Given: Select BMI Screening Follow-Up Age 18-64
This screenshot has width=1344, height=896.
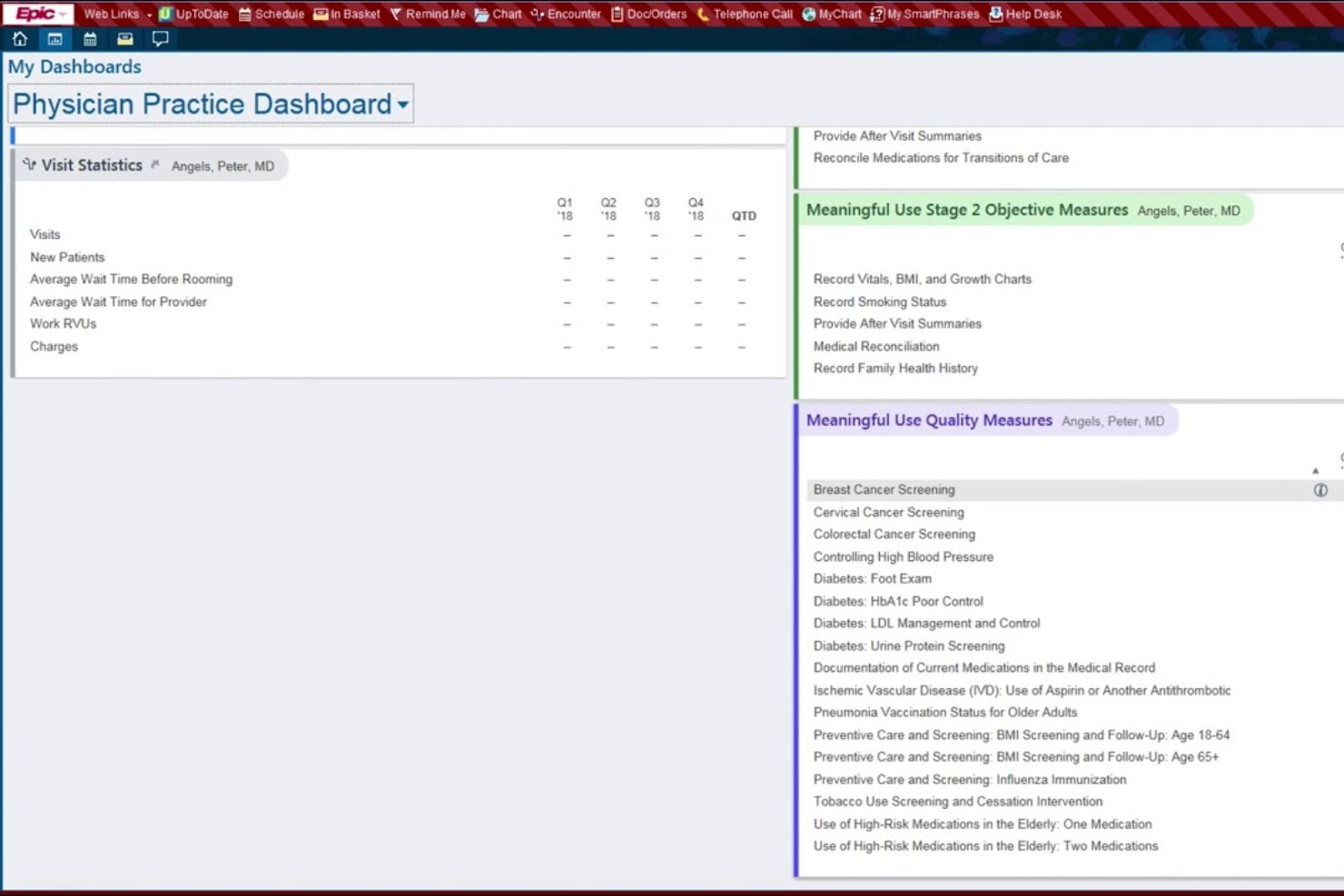Looking at the screenshot, I should [1022, 735].
